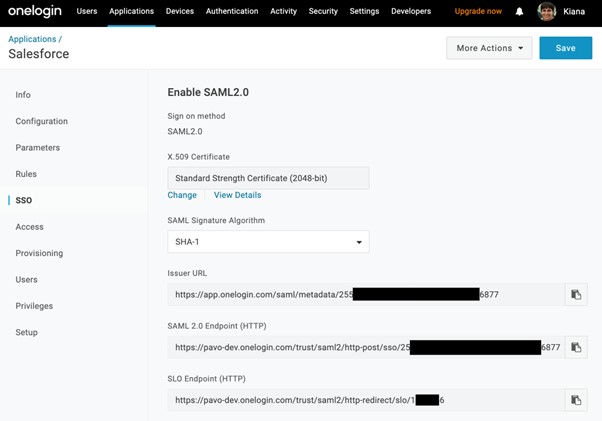Viewport: 602px width, 421px height.
Task: Click View Details certificate link
Action: (237, 195)
